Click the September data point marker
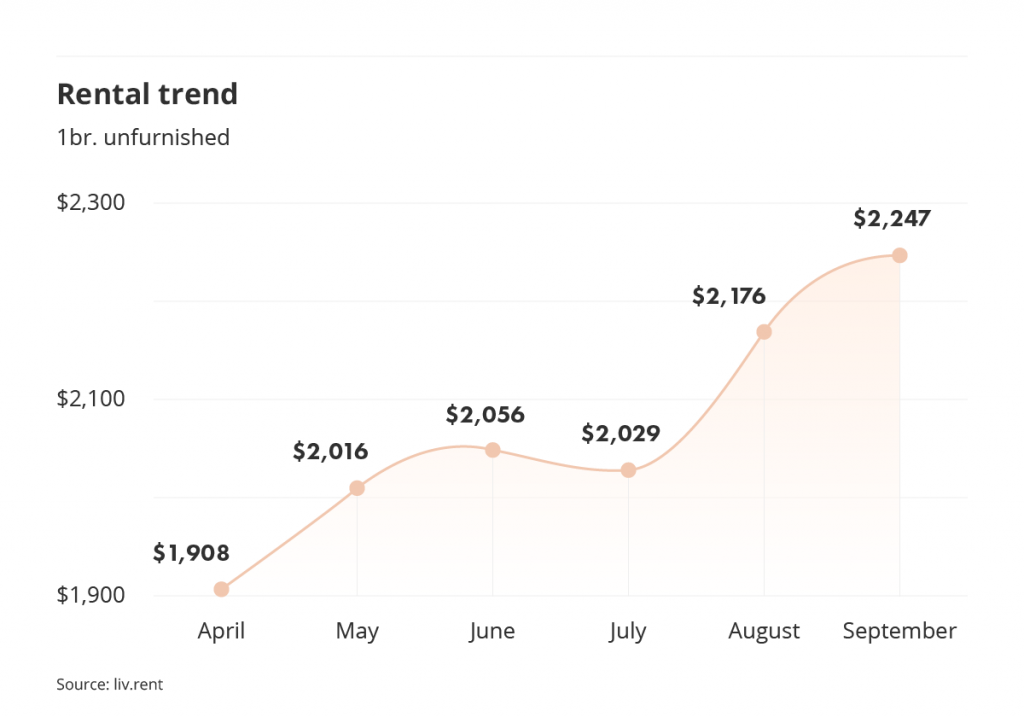The width and height of the screenshot is (1024, 717). coord(900,255)
